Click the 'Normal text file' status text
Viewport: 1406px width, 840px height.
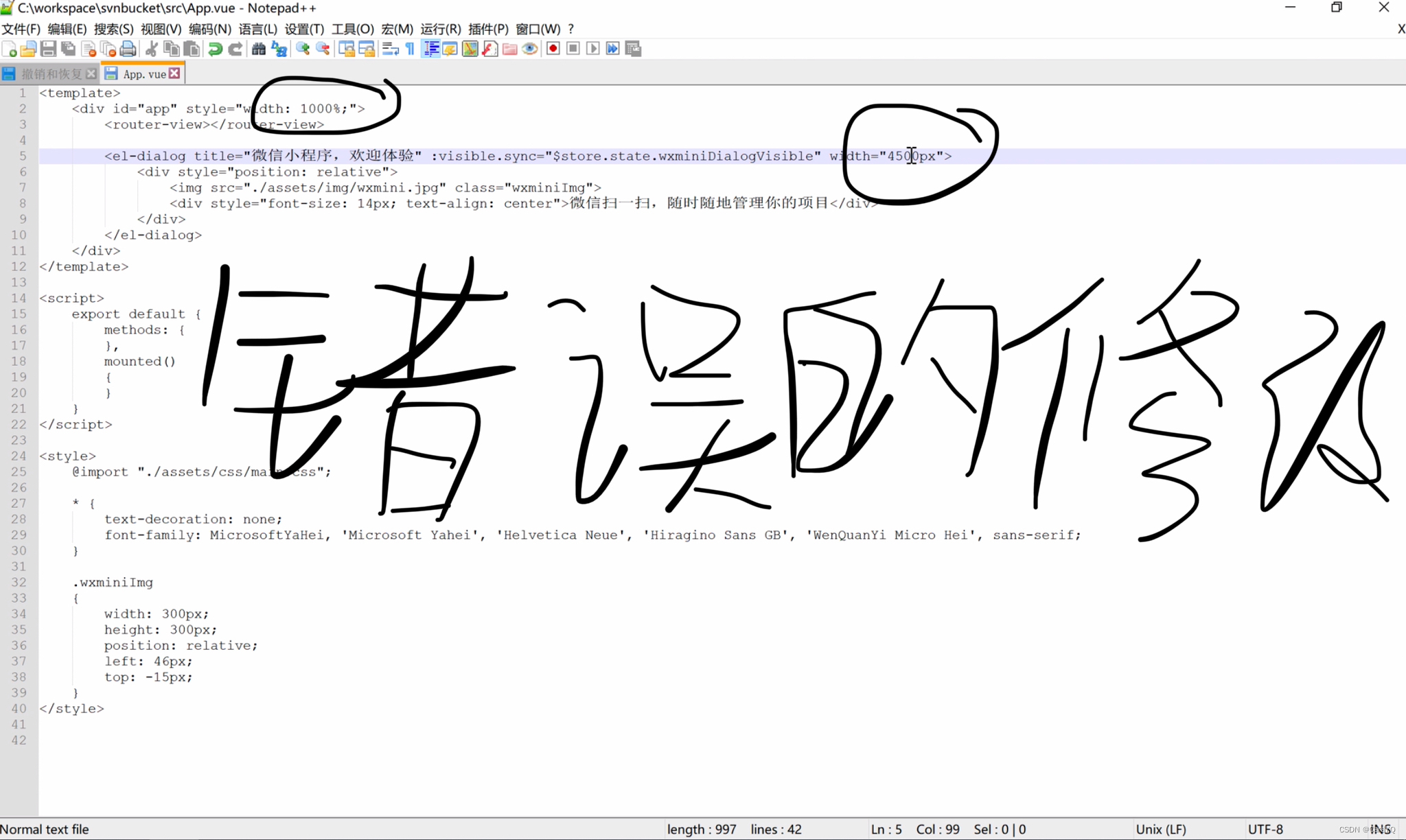(x=45, y=829)
